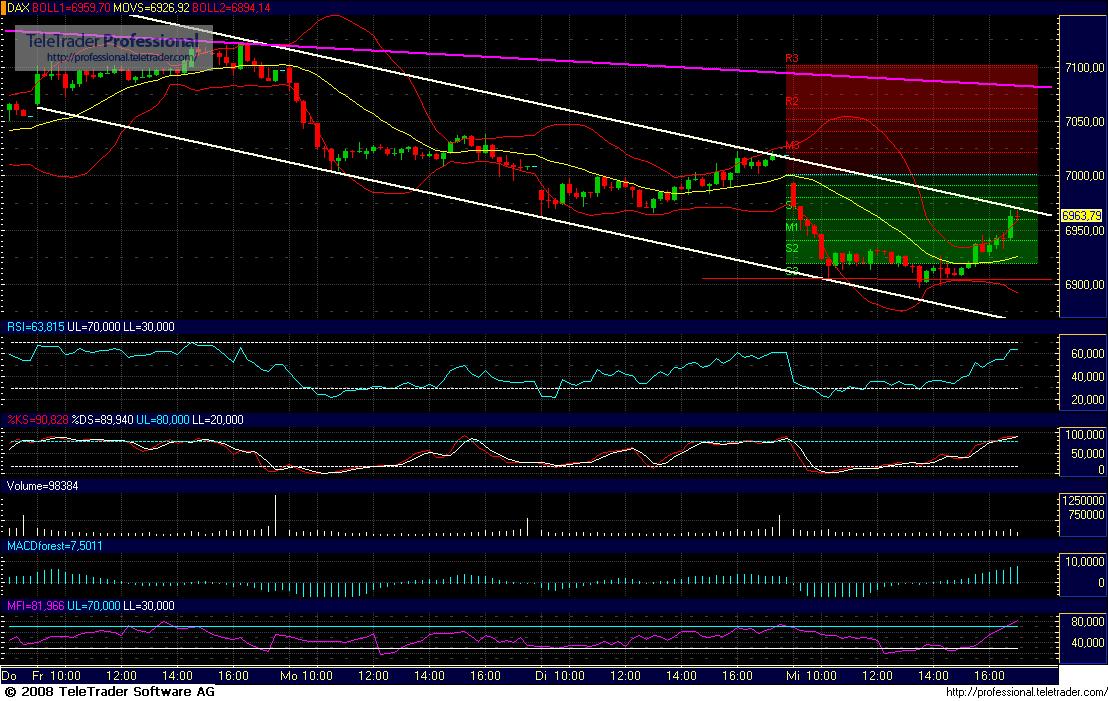Image resolution: width=1108 pixels, height=701 pixels.
Task: Click UL=70,000 in the RSI panel header
Action: [93, 327]
